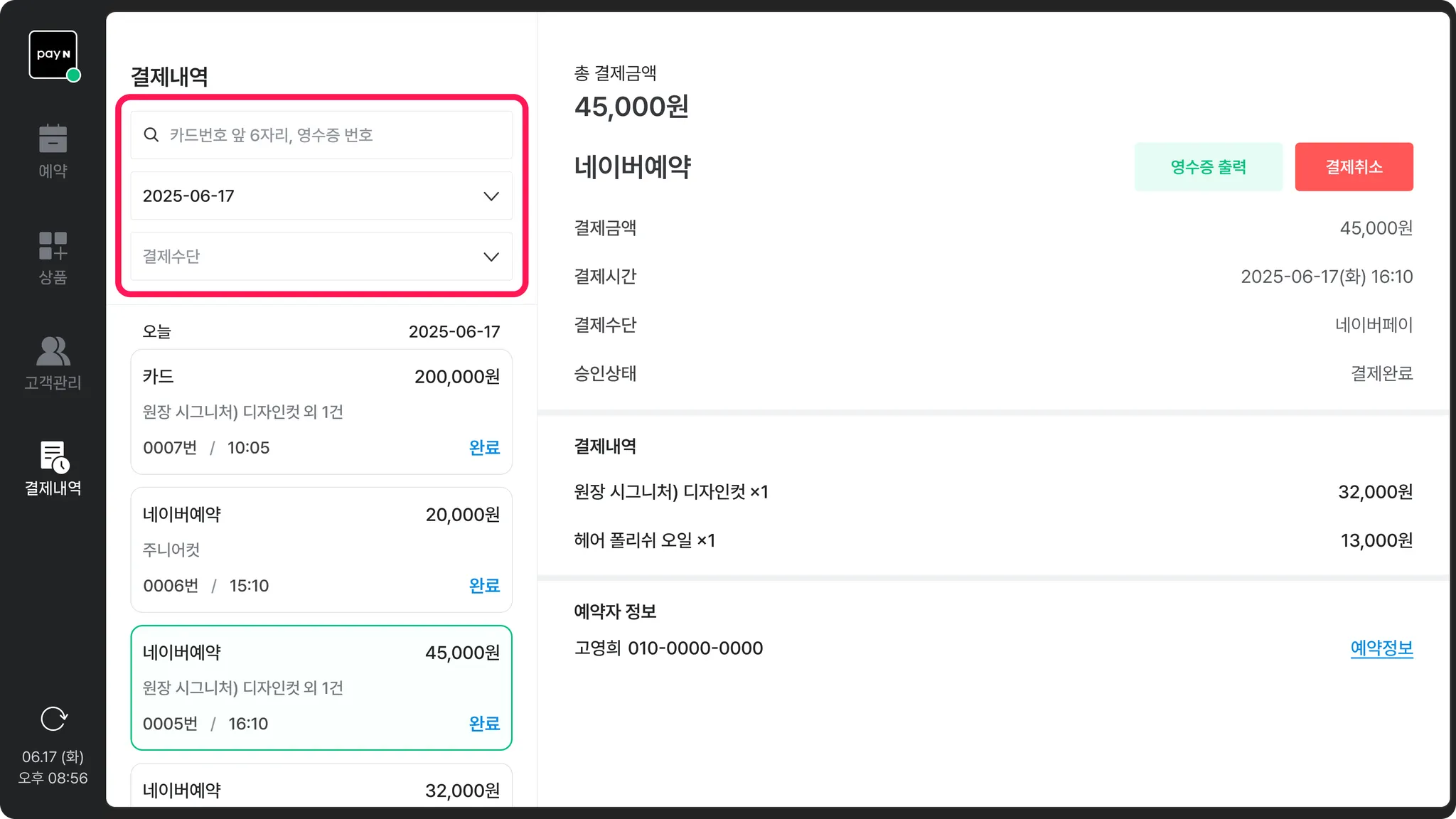Open the 예약정보 link

pyautogui.click(x=1381, y=648)
